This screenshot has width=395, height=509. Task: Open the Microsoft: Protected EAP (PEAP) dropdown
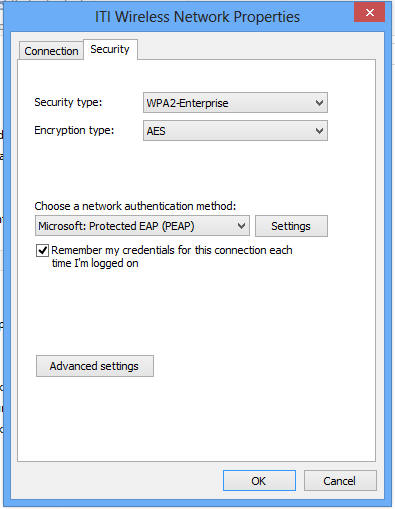(x=142, y=226)
